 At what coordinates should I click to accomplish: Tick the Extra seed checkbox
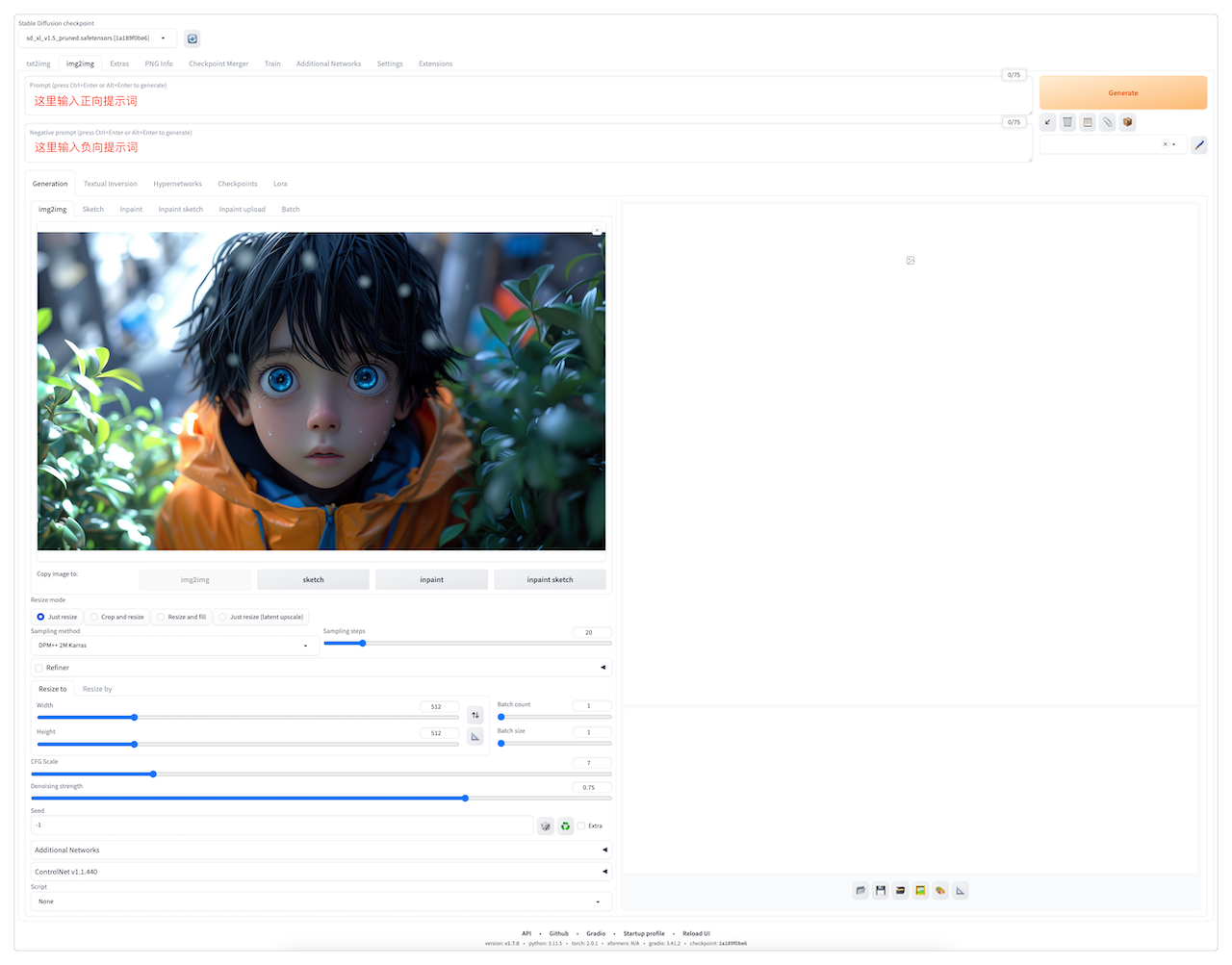coord(581,825)
